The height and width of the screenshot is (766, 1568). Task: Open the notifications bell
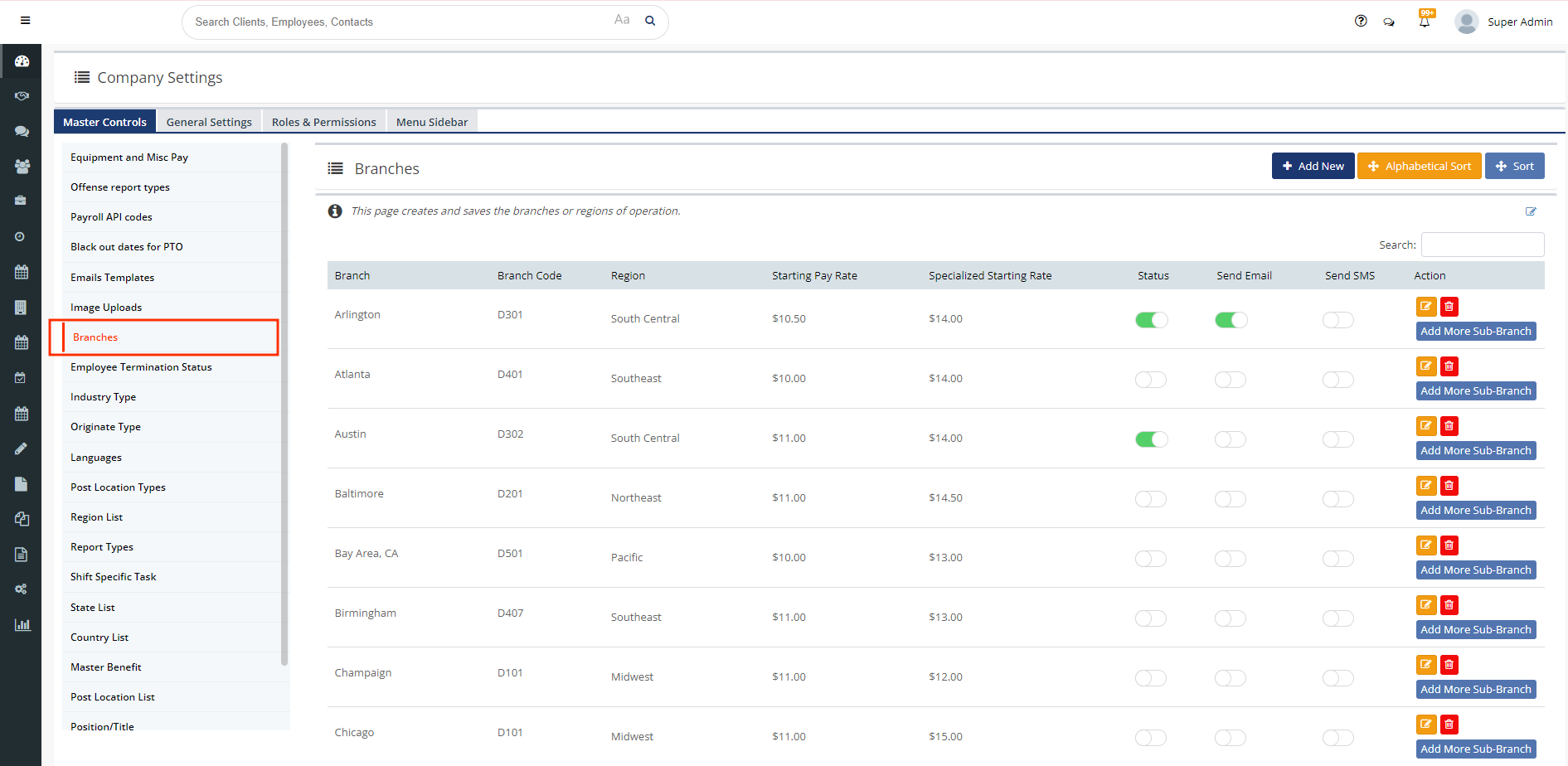(1425, 22)
